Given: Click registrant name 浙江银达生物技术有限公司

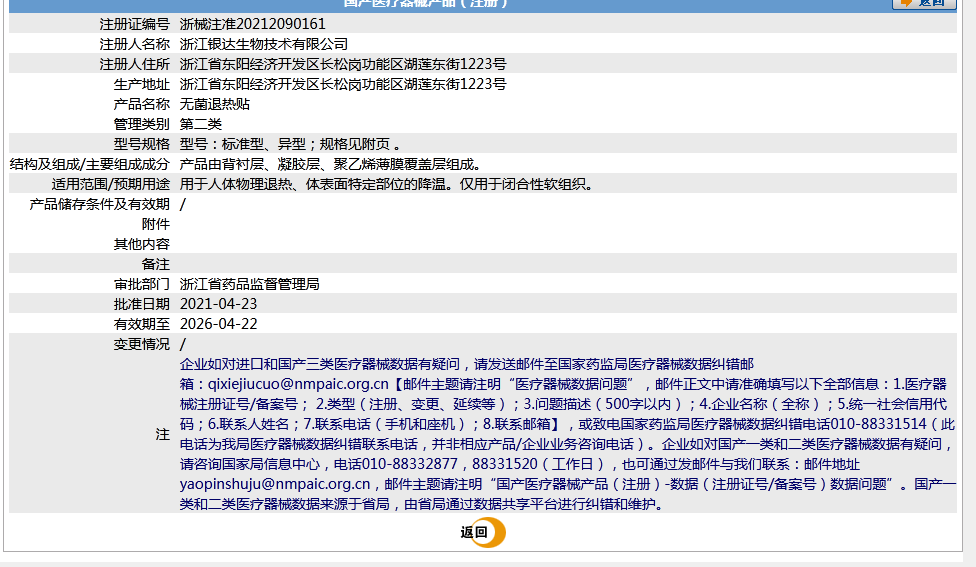Looking at the screenshot, I should pos(264,44).
